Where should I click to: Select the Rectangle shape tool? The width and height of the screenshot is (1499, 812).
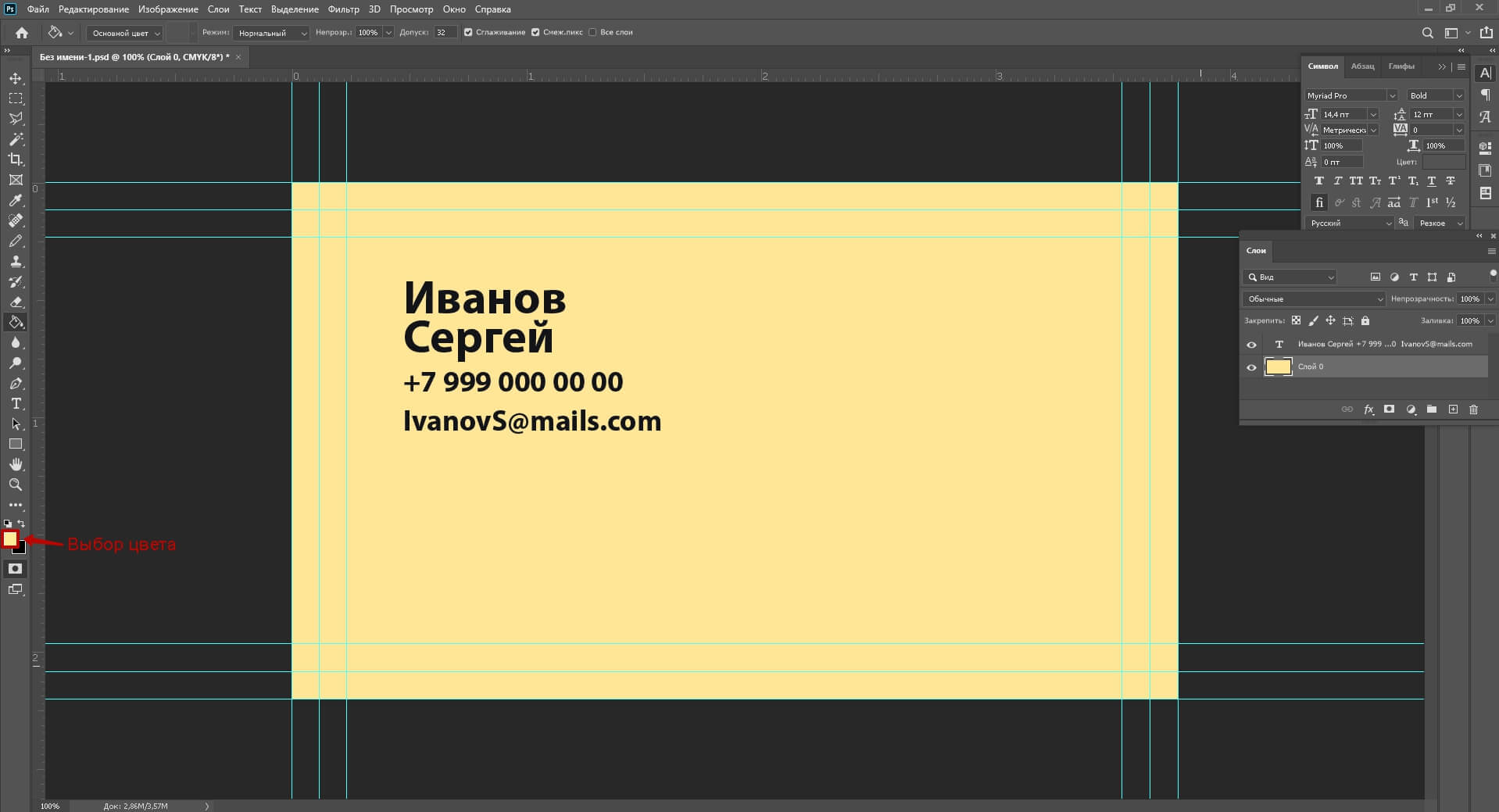tap(16, 444)
